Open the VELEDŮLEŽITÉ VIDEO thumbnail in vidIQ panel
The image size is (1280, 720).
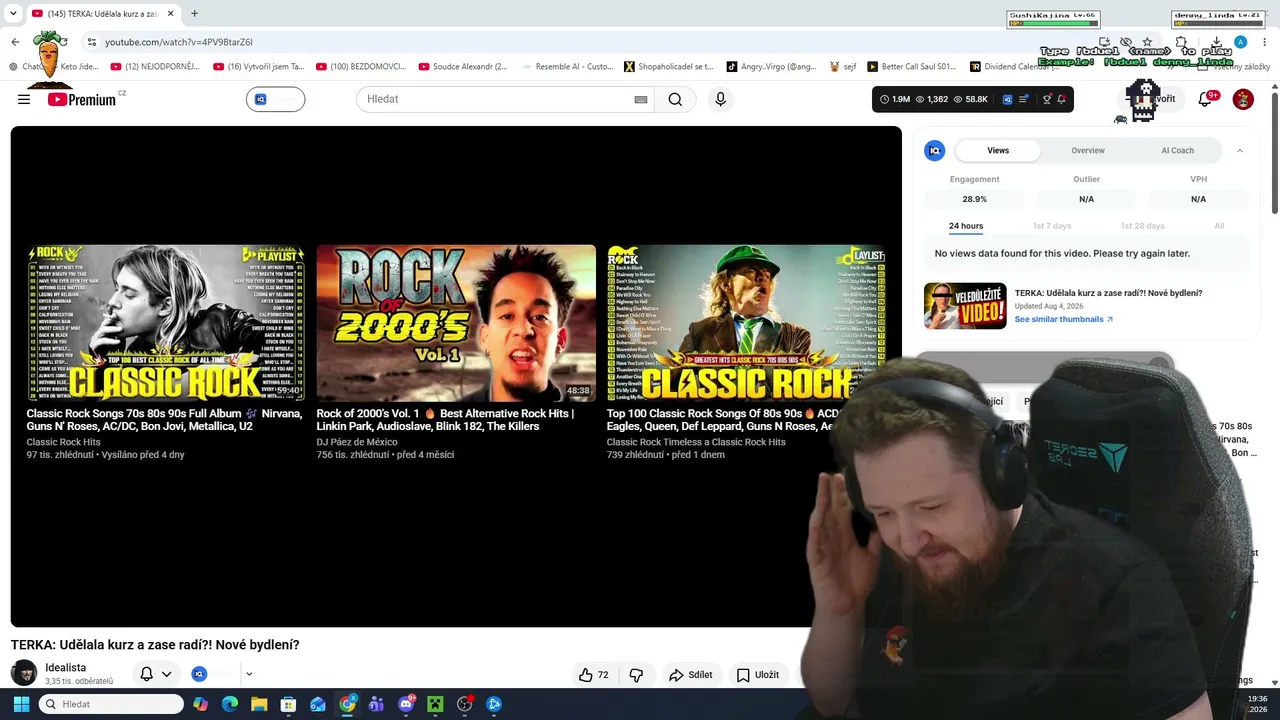tap(965, 306)
